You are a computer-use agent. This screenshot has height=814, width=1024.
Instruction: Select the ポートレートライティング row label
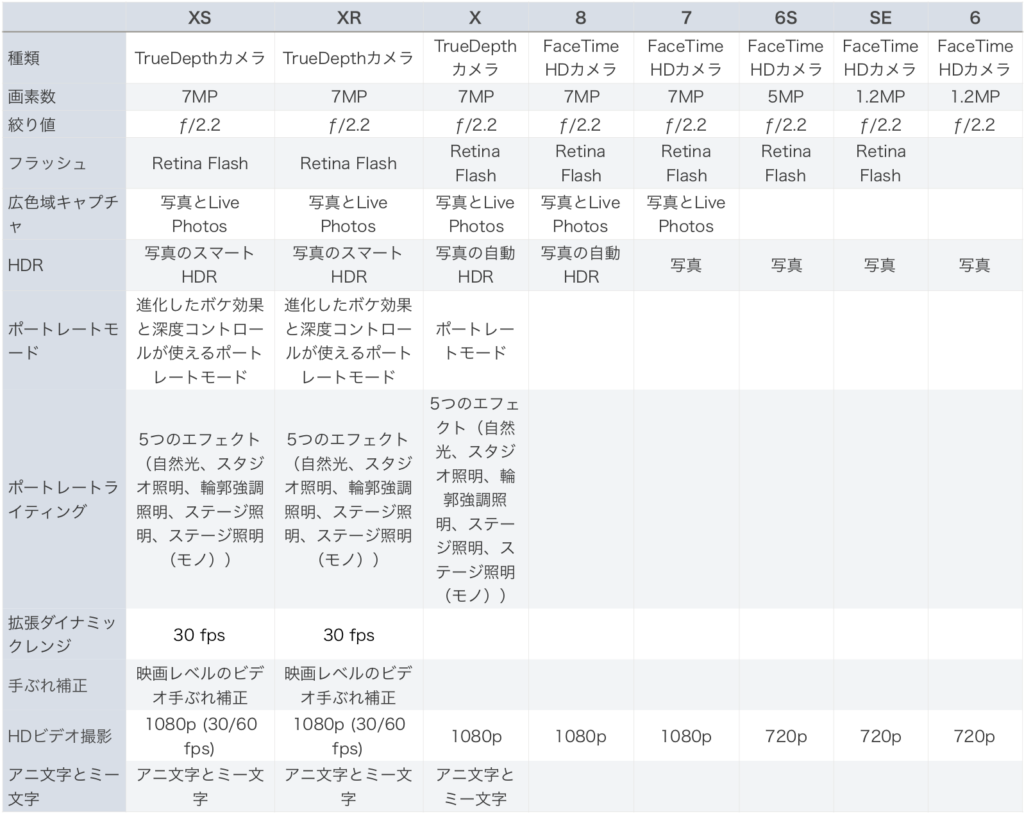pyautogui.click(x=63, y=499)
